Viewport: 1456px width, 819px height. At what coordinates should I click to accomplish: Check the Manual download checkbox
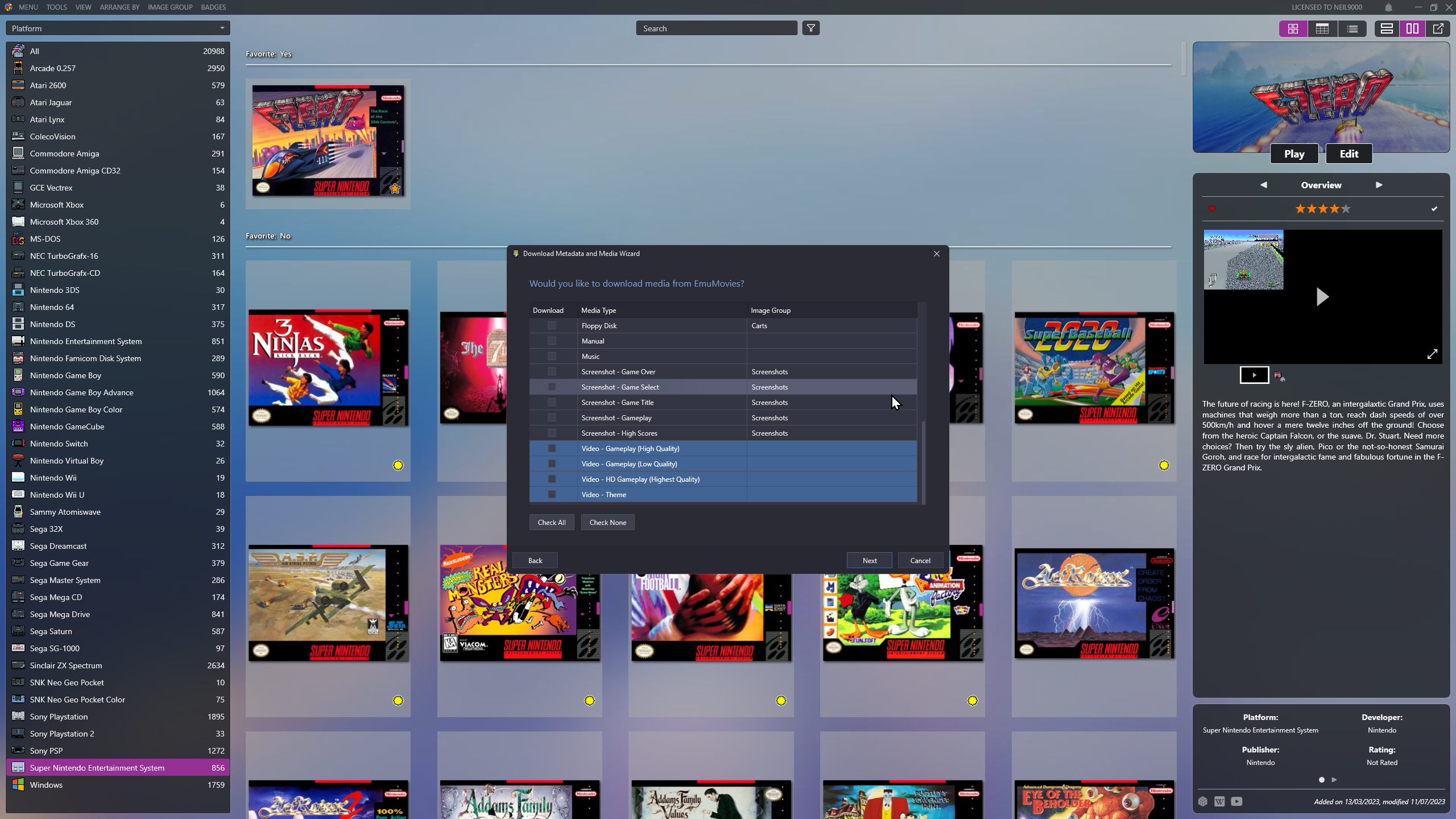(x=552, y=341)
